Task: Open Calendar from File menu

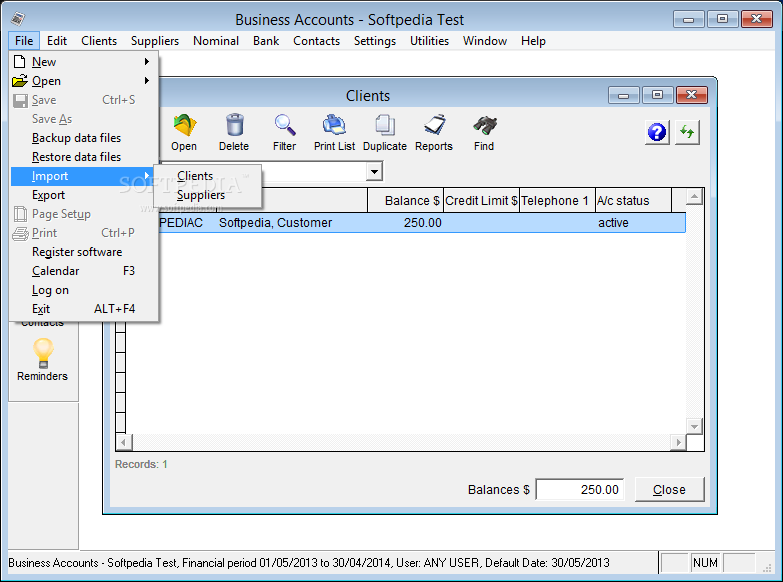Action: (84, 271)
